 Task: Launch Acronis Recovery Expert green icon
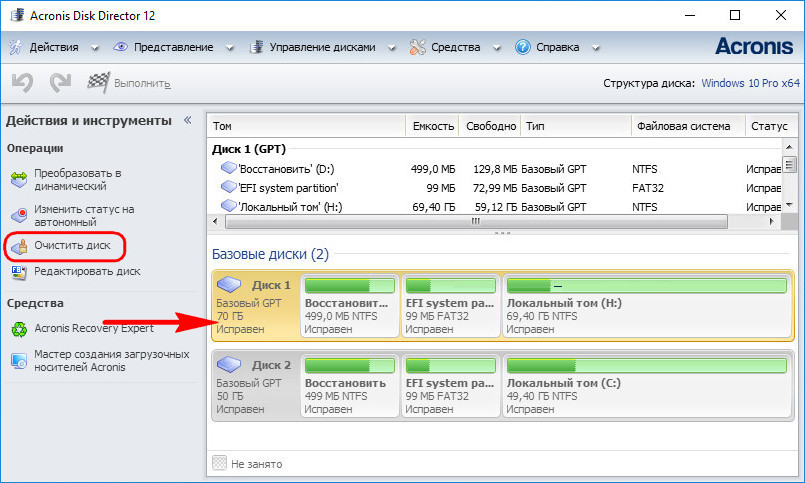click(x=19, y=329)
